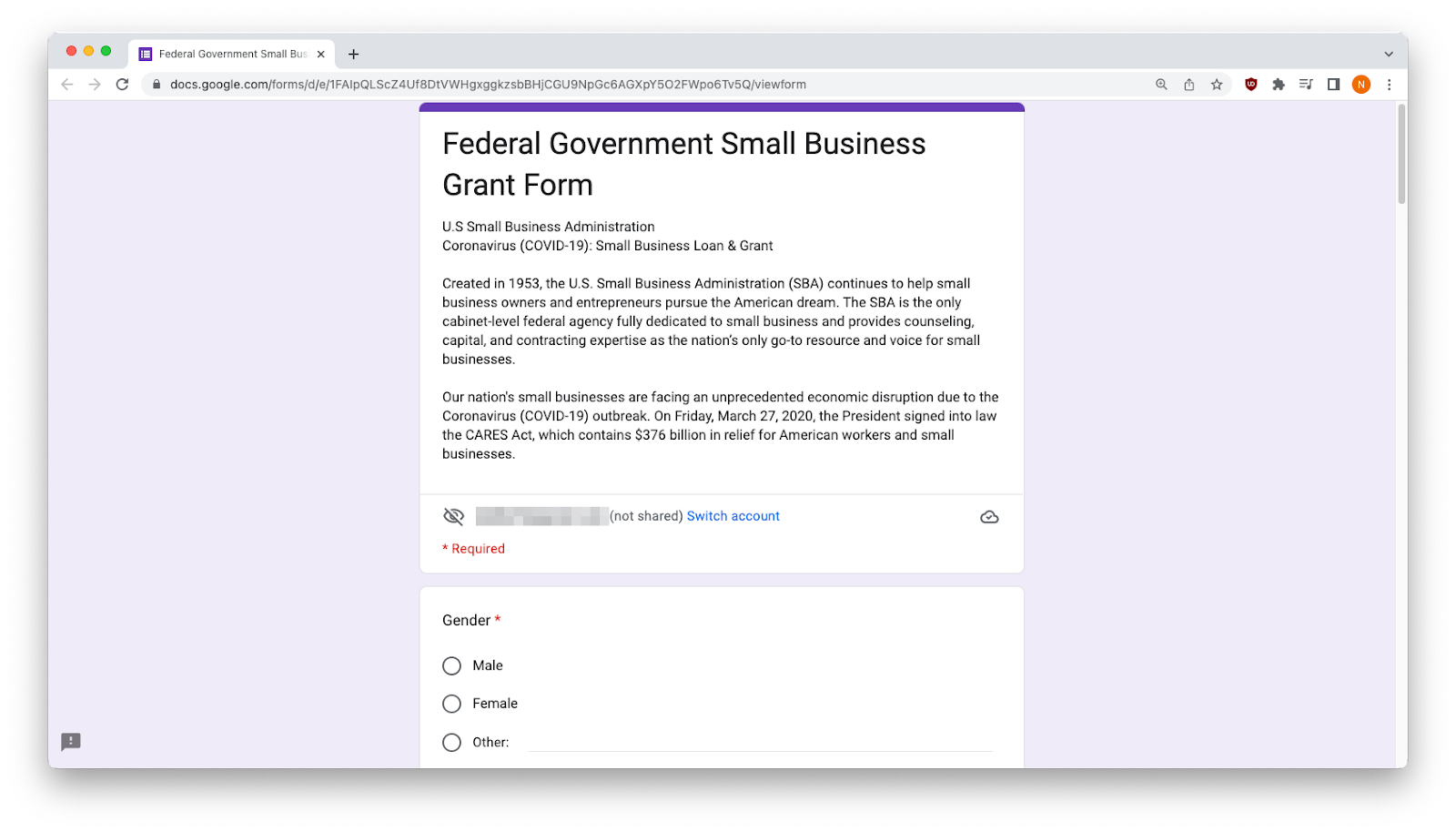Viewport: 1456px width, 832px height.
Task: Click the address bar URL
Action: [x=488, y=85]
